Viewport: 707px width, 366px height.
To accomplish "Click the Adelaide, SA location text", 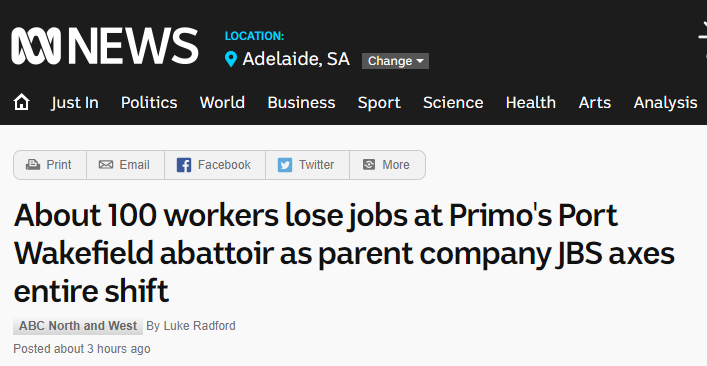I will (296, 59).
